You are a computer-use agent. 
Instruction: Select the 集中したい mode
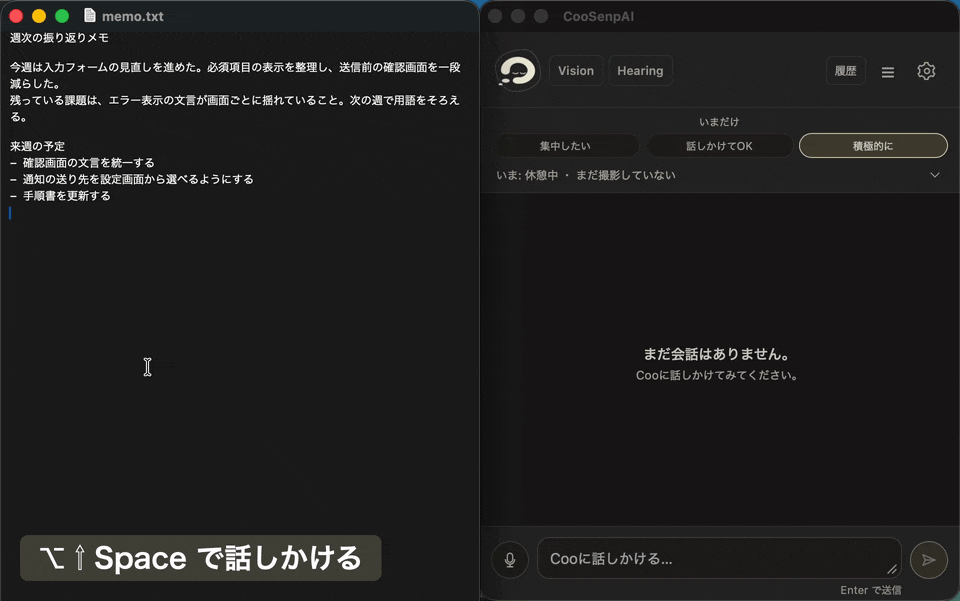[x=565, y=146]
